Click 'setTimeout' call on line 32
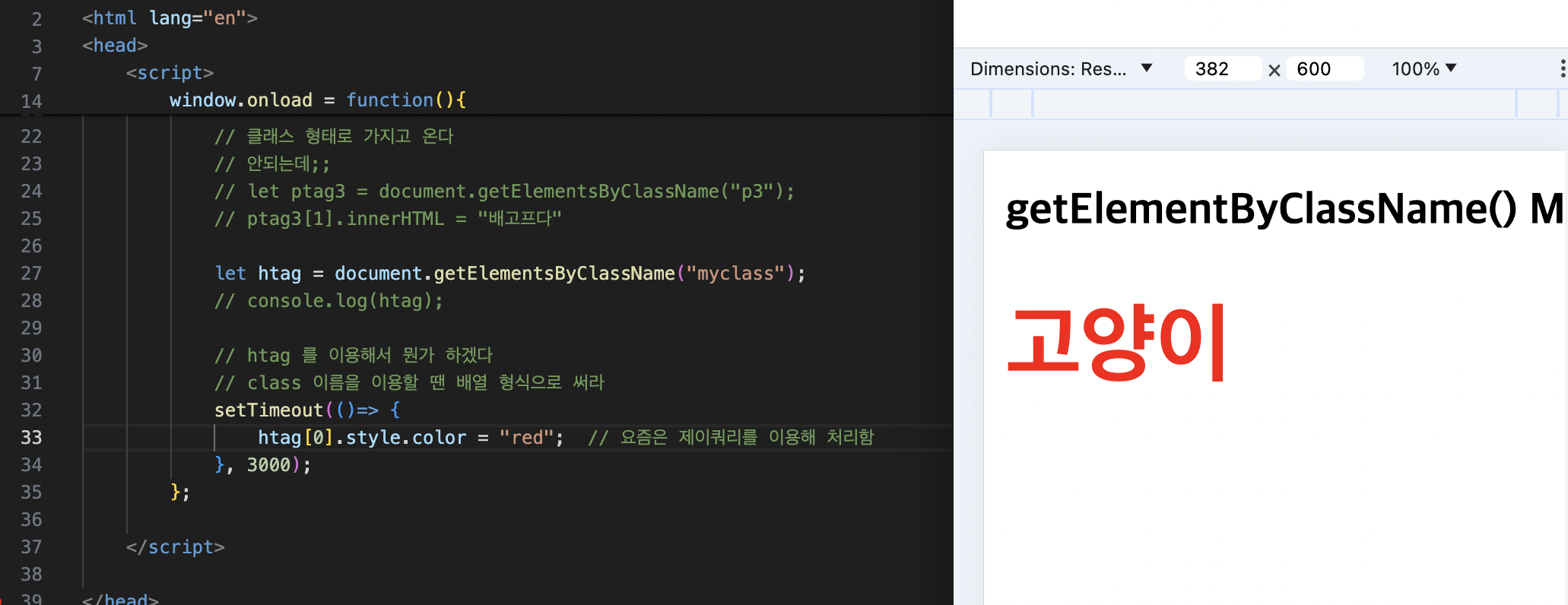Image resolution: width=1568 pixels, height=605 pixels. (x=268, y=410)
